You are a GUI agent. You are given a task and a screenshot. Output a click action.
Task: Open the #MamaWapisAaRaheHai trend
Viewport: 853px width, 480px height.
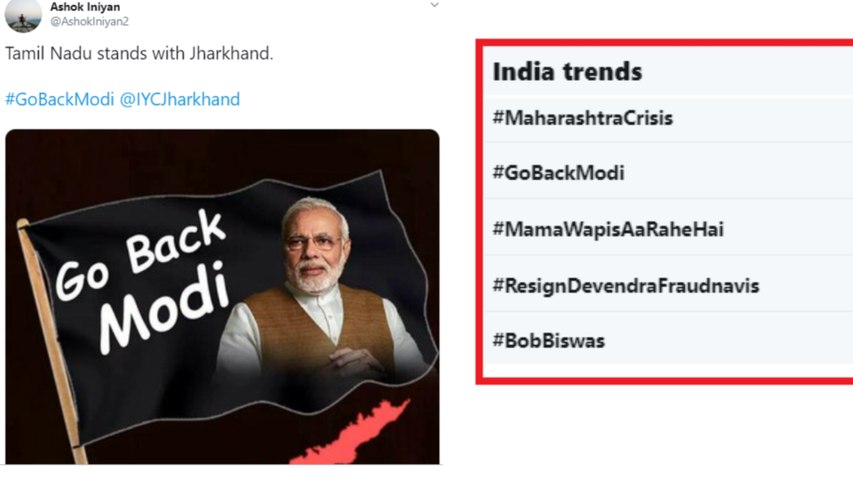coord(607,229)
